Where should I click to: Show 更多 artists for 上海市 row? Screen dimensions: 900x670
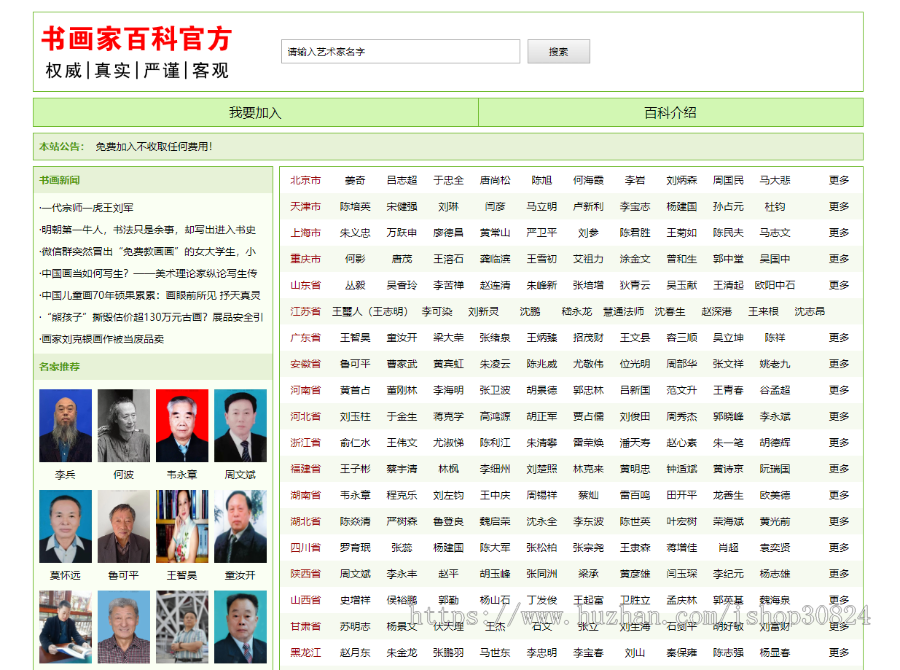coord(839,233)
